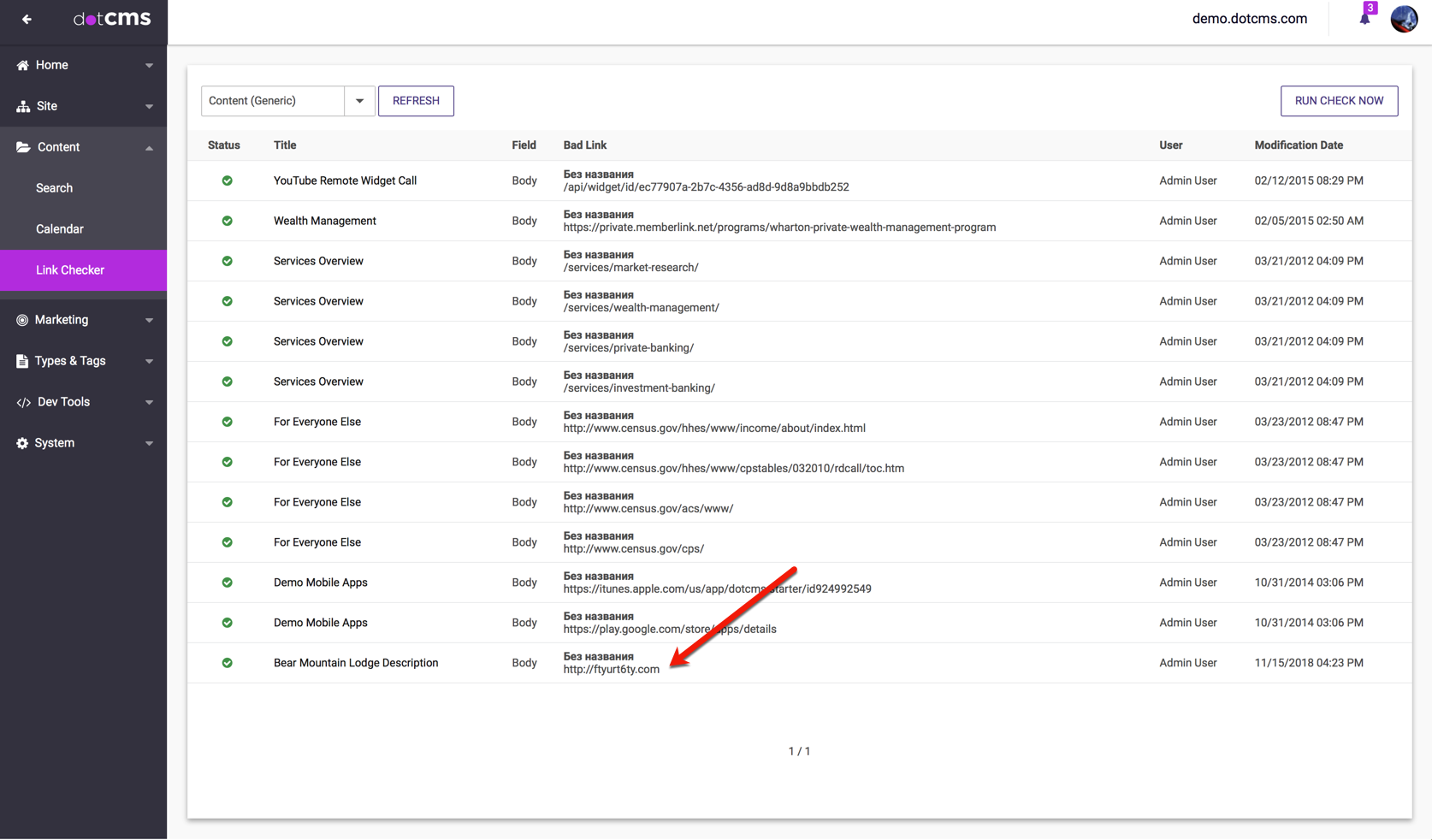Image resolution: width=1432 pixels, height=840 pixels.
Task: Click the Site sitemap icon in sidebar
Action: (22, 106)
